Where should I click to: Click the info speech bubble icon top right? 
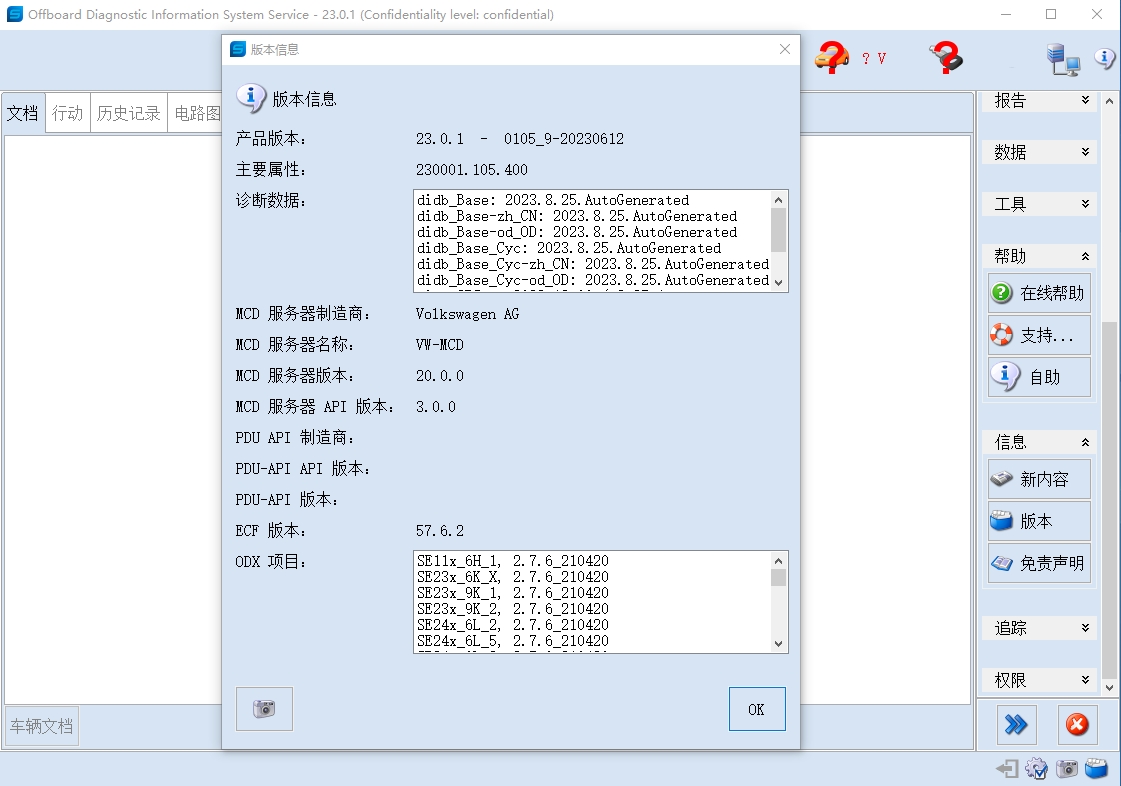click(x=1105, y=58)
